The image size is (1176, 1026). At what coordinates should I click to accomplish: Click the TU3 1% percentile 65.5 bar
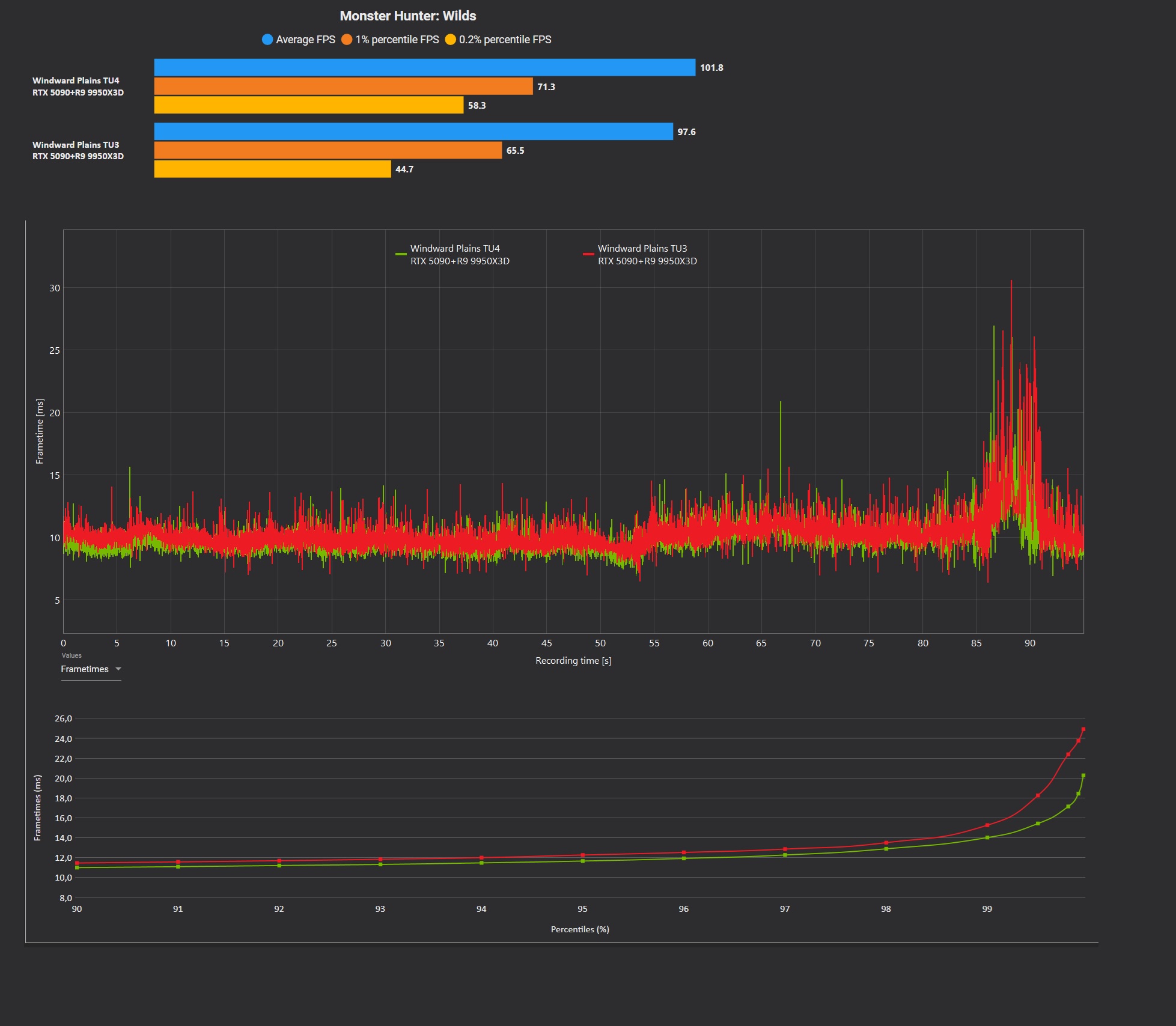328,150
